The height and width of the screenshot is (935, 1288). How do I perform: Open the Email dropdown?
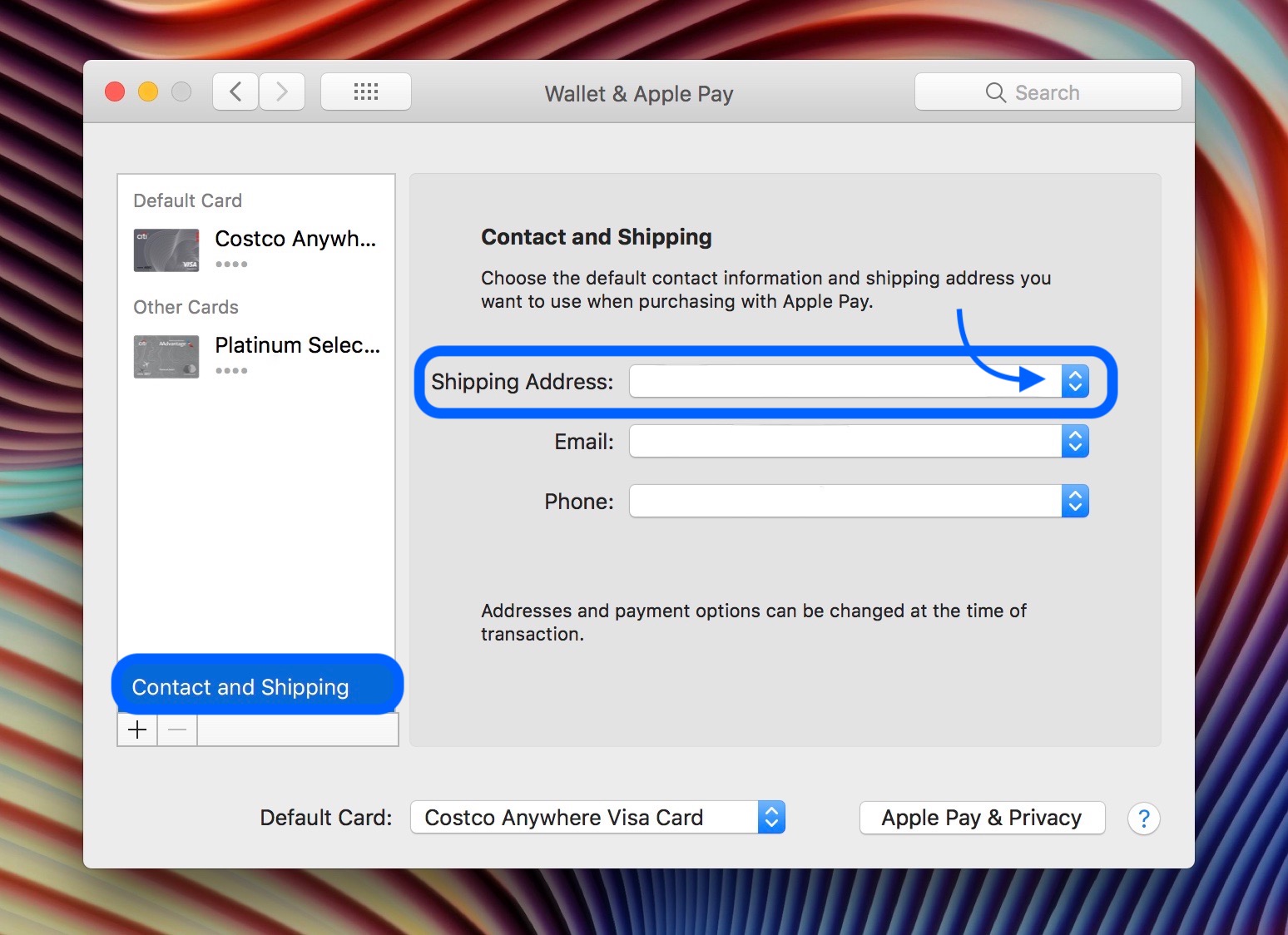(x=1076, y=441)
